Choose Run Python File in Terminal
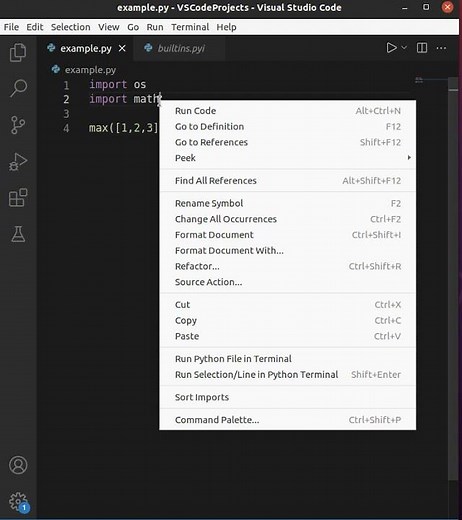 288,359
